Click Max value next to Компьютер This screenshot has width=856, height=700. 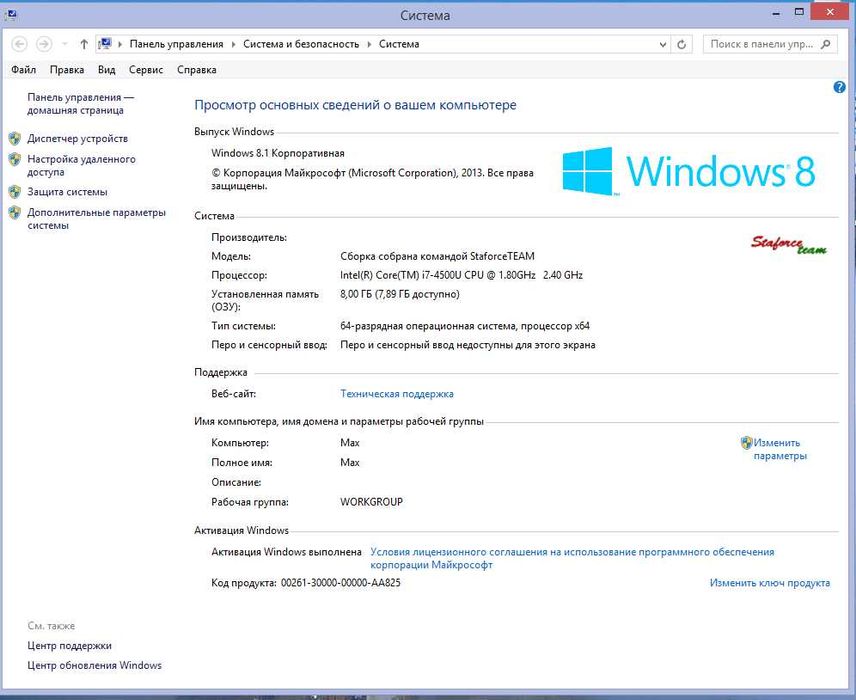click(x=350, y=443)
